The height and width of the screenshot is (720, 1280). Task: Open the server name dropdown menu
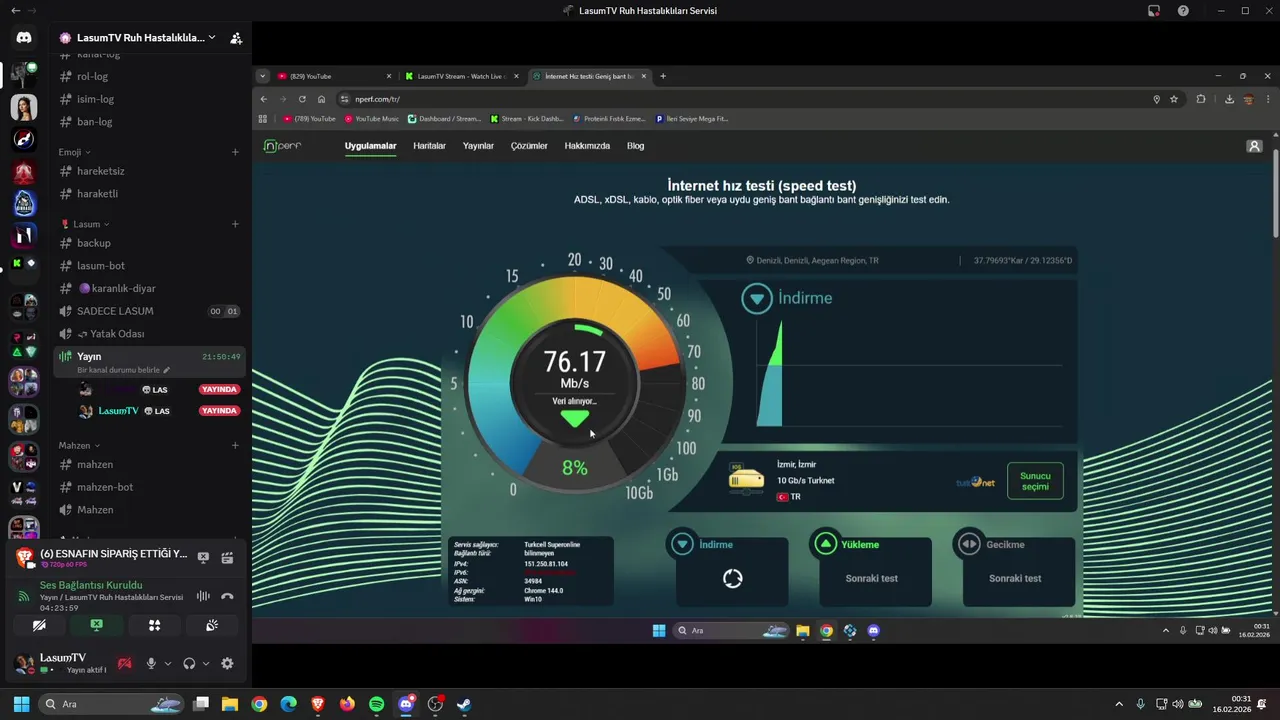pos(212,37)
